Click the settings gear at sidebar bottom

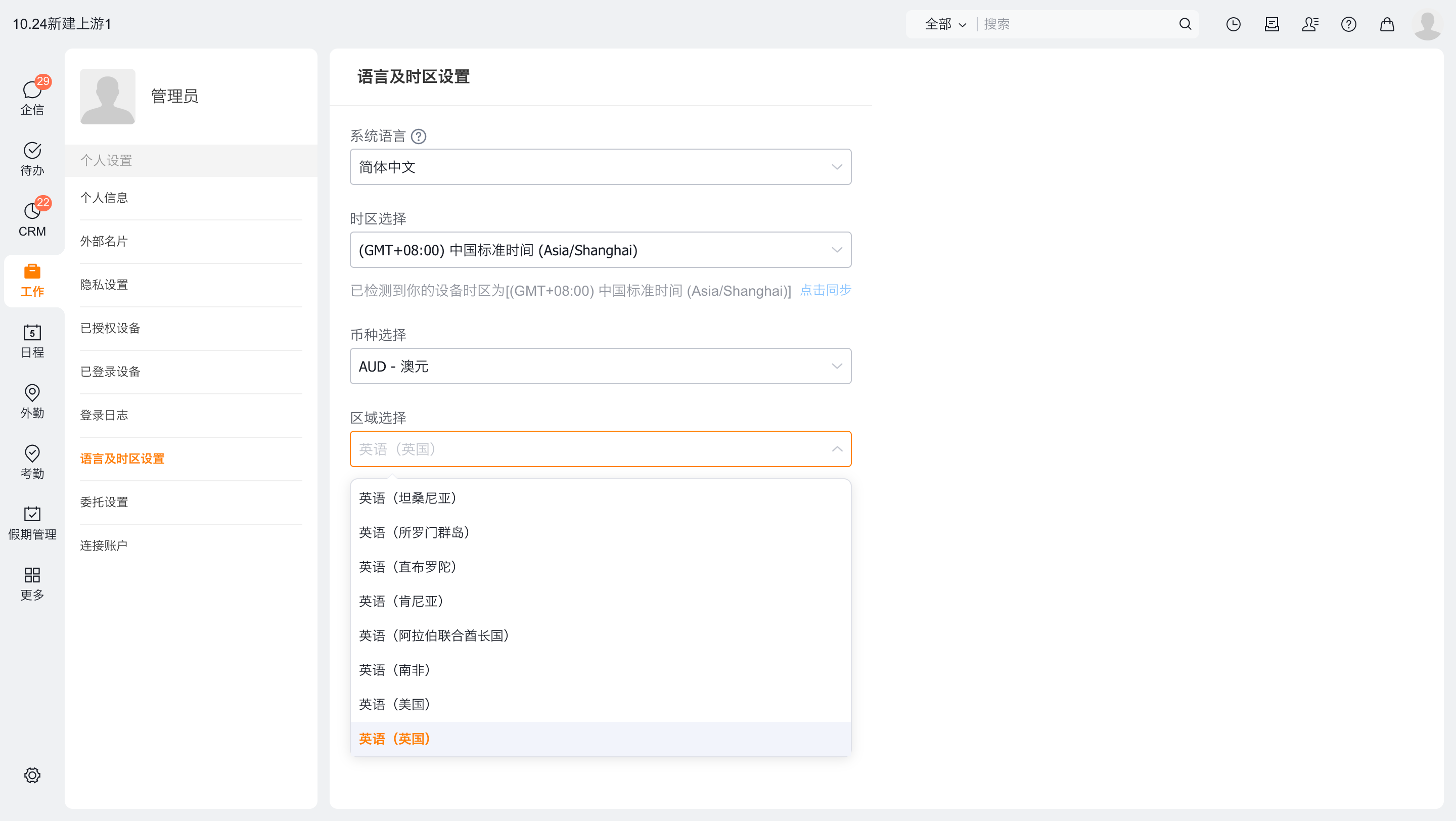(32, 774)
